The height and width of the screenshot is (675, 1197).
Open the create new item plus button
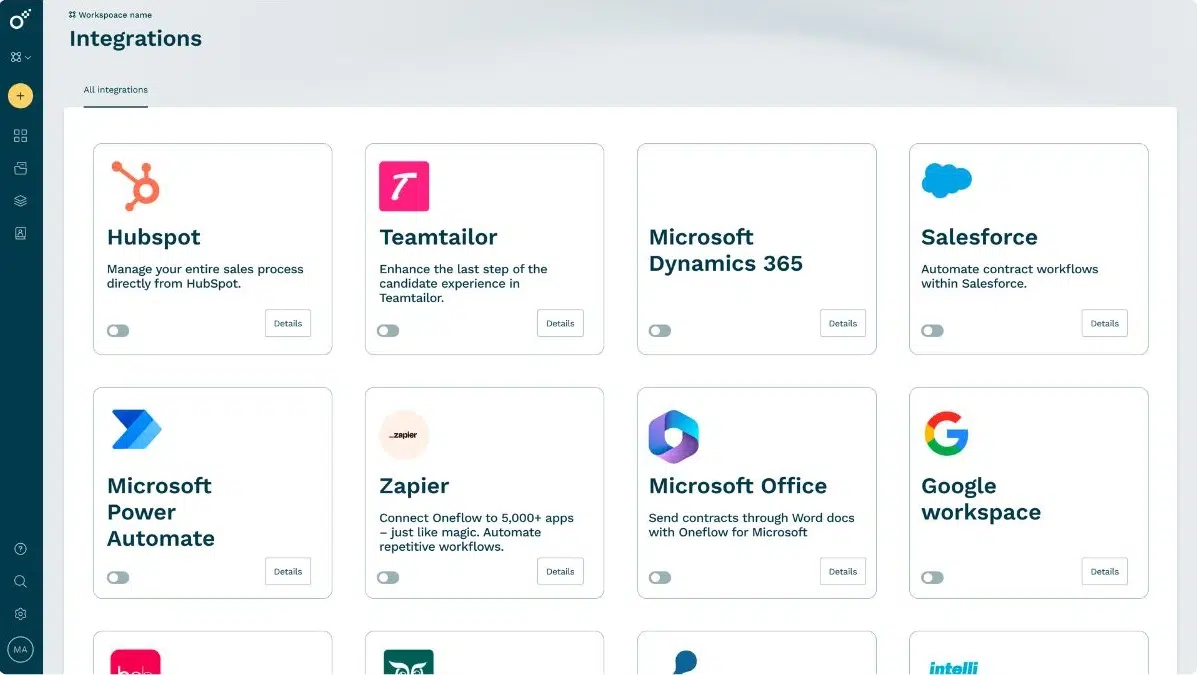pyautogui.click(x=20, y=96)
